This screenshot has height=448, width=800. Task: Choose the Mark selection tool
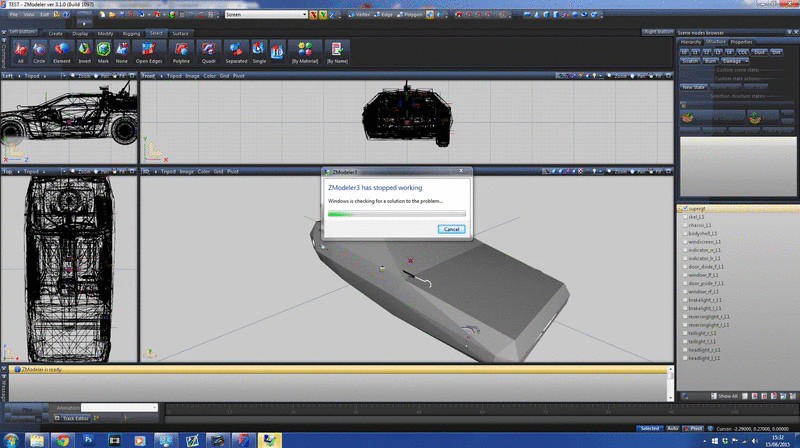pos(103,52)
